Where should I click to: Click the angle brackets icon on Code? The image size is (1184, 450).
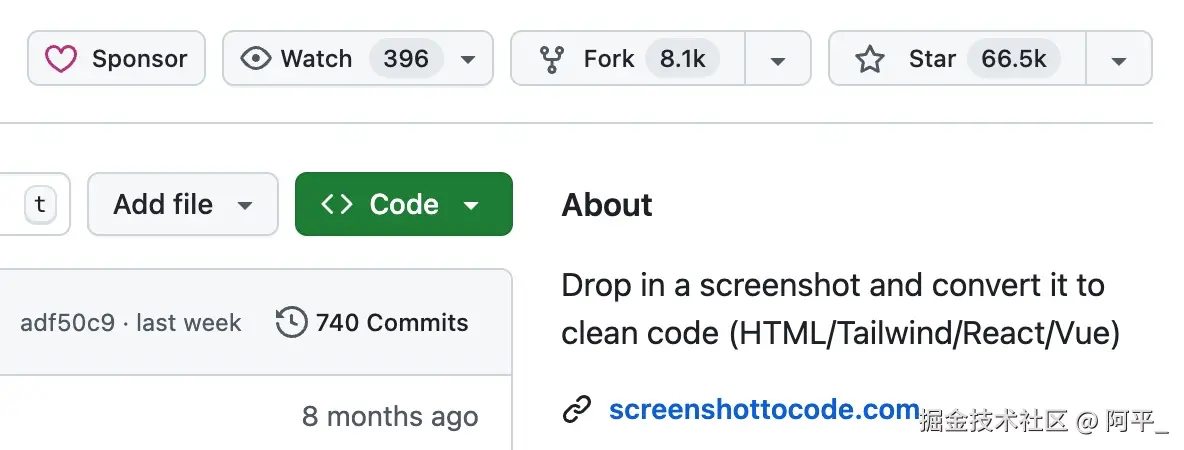click(336, 204)
